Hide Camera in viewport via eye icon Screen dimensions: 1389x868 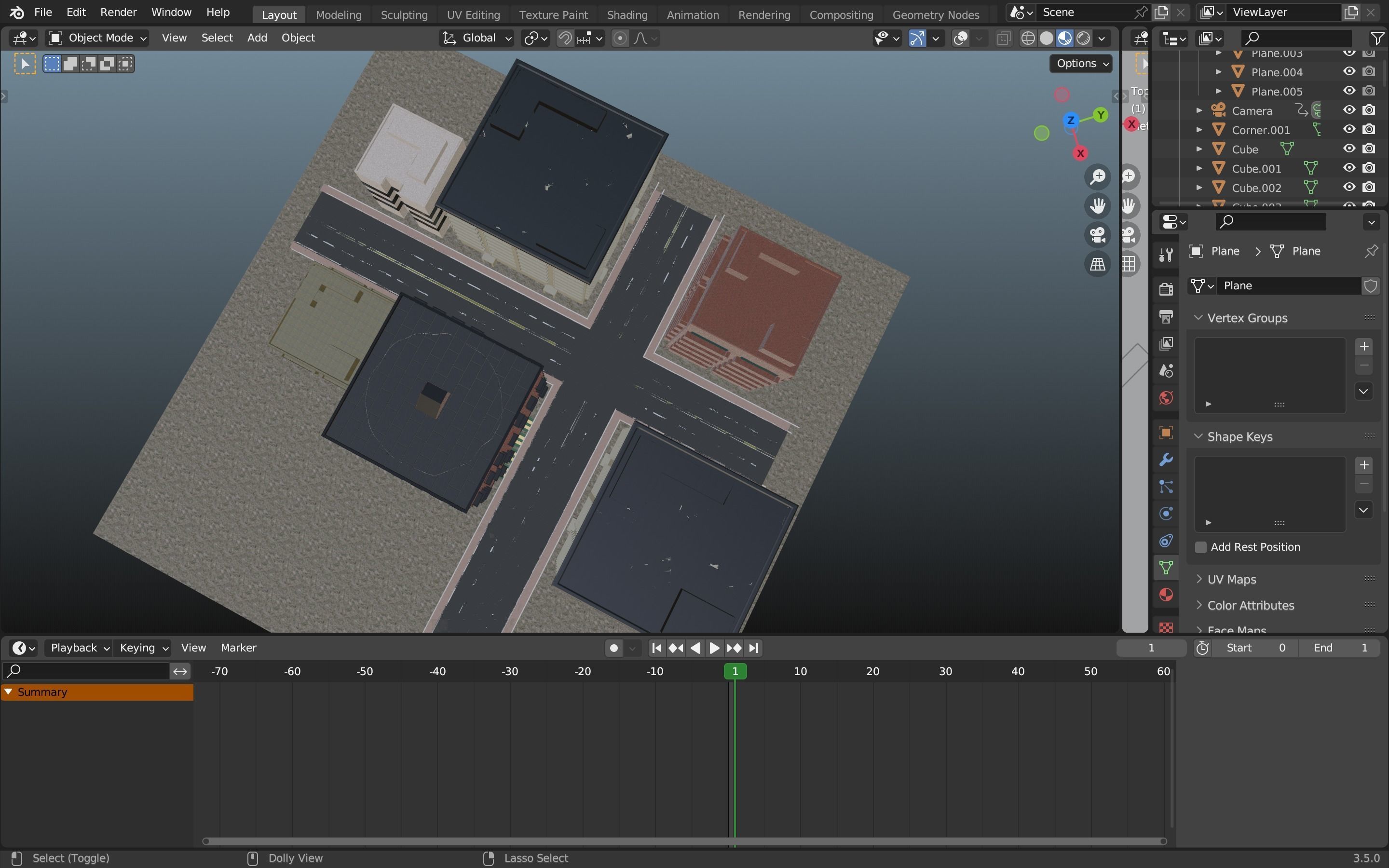[x=1349, y=110]
